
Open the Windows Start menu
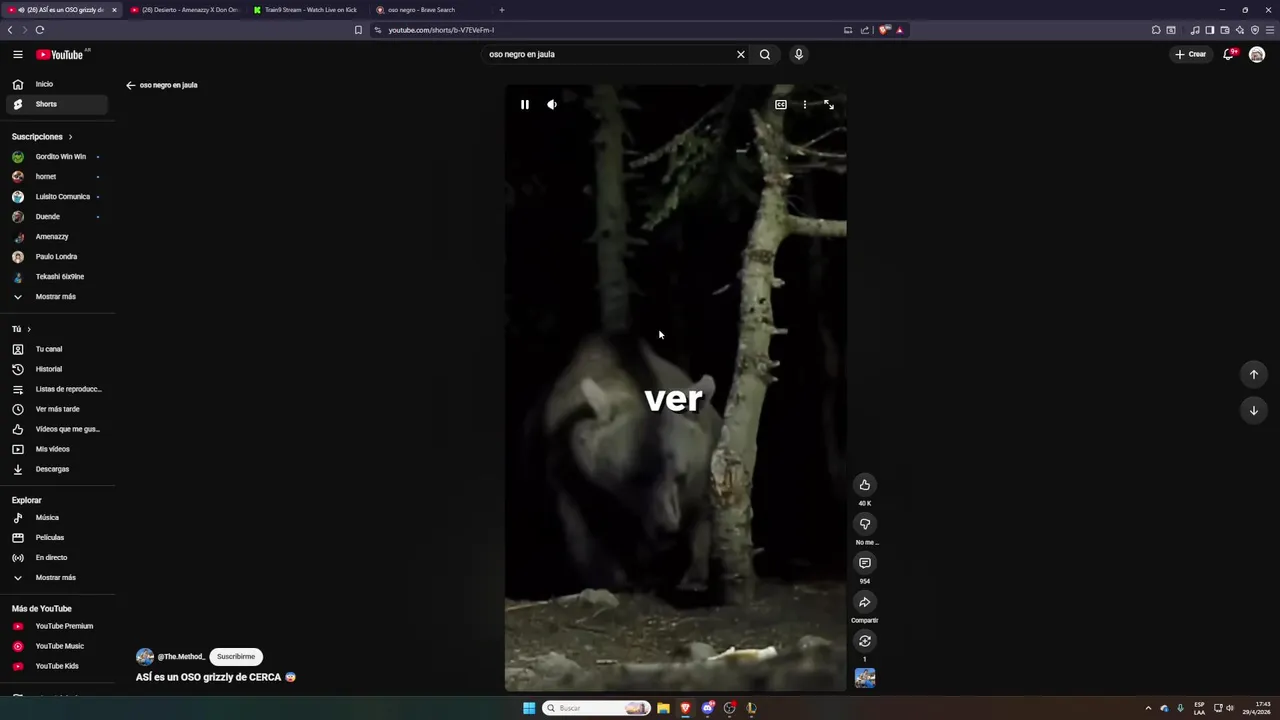tap(529, 708)
